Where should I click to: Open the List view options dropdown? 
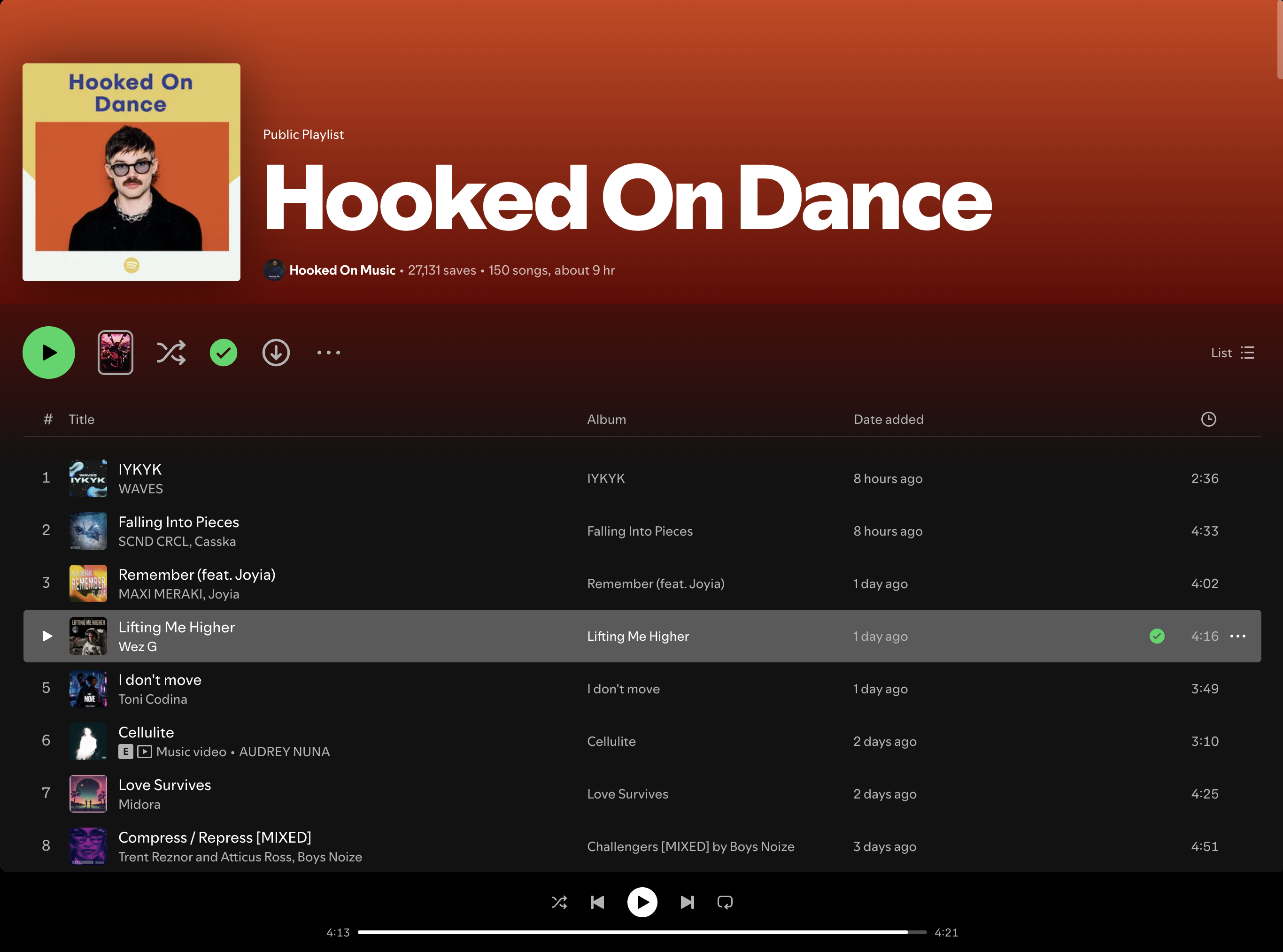tap(1232, 353)
